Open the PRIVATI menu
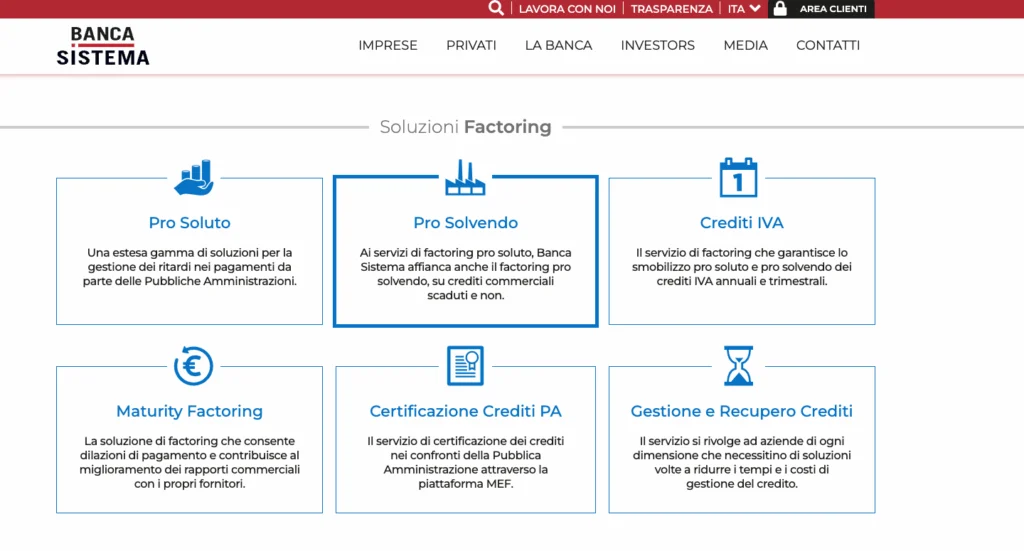Screen dimensions: 1024x551 [x=471, y=45]
